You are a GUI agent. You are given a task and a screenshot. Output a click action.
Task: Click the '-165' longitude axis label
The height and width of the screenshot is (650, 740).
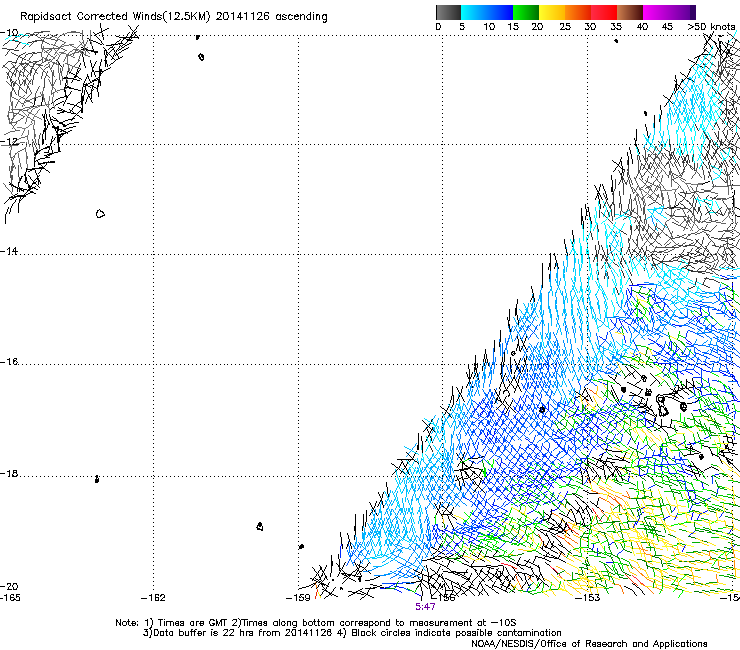pyautogui.click(x=10, y=598)
